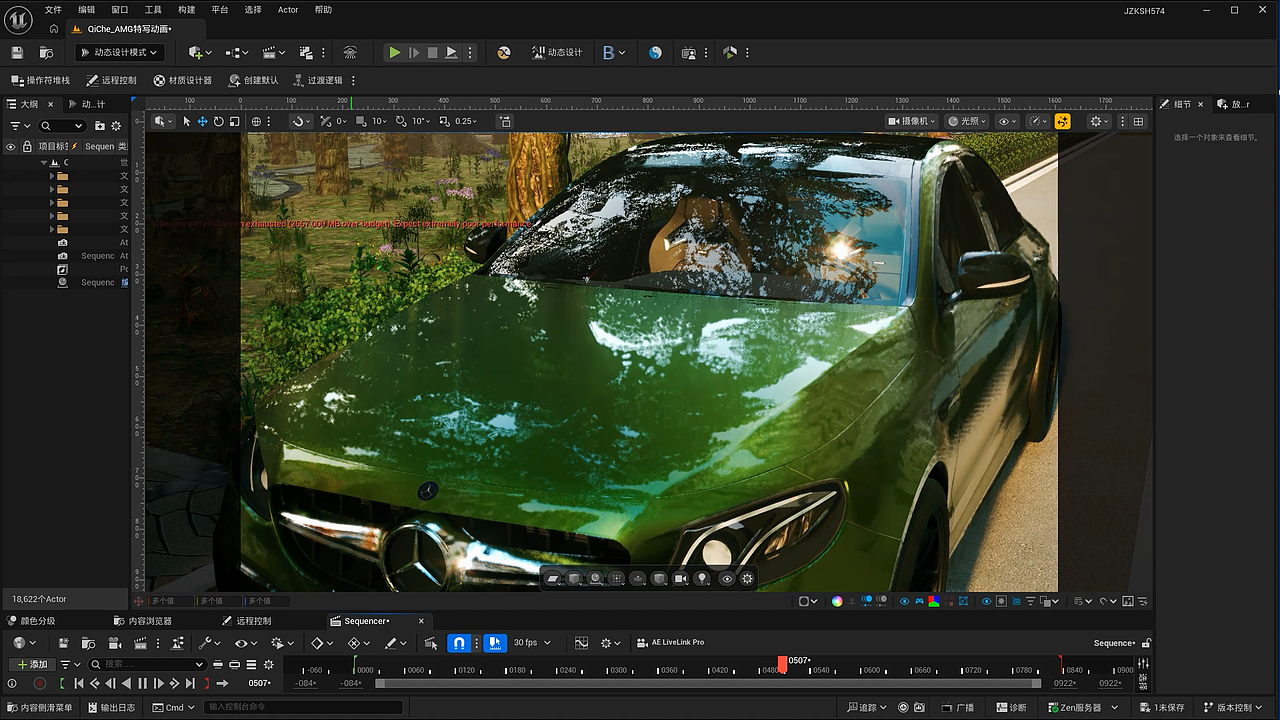This screenshot has width=1280, height=720.
Task: Open the content browse icon beside save
Action: [46, 52]
